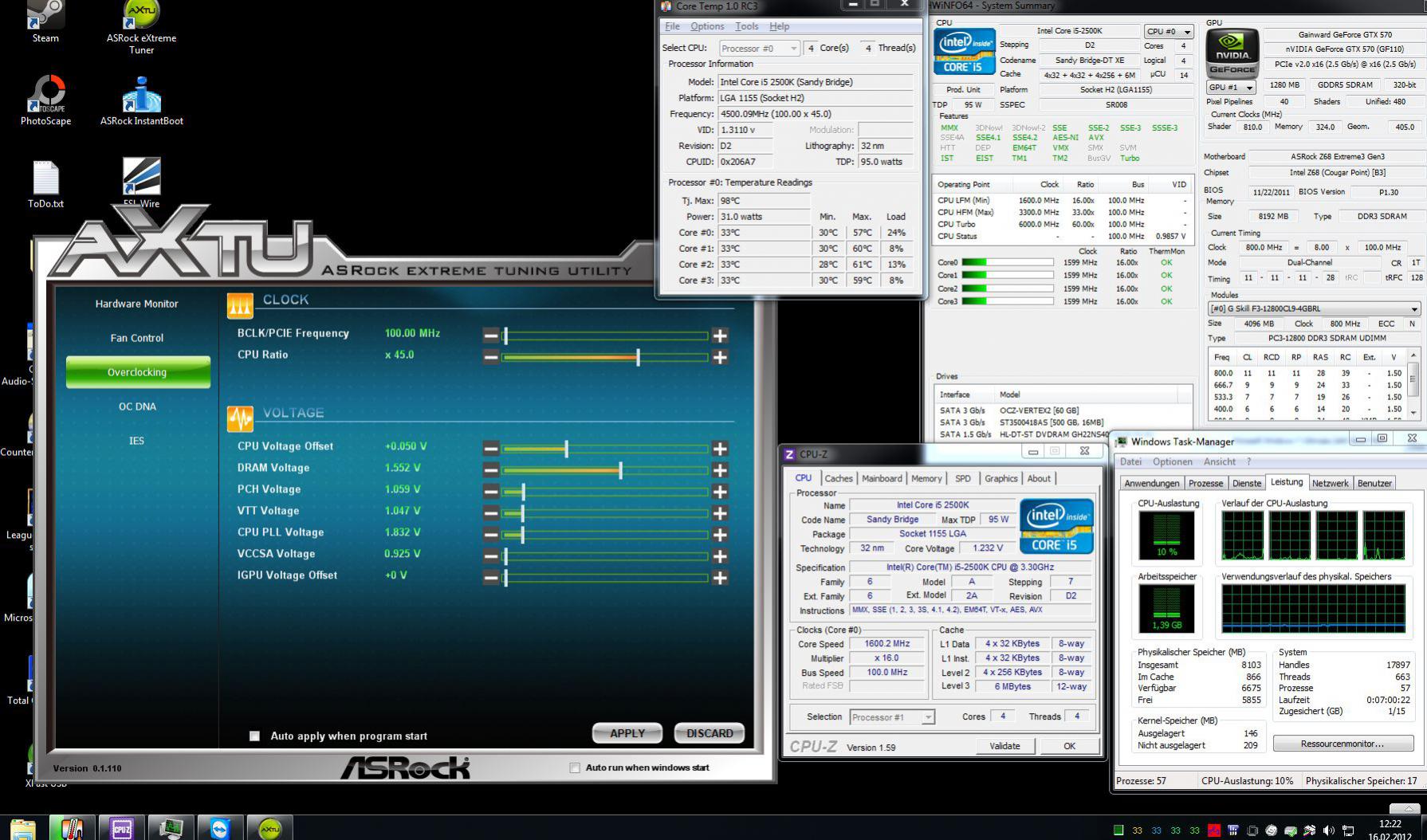Click Task Manager icon in the taskbar
The height and width of the screenshot is (840, 1427).
(x=171, y=828)
